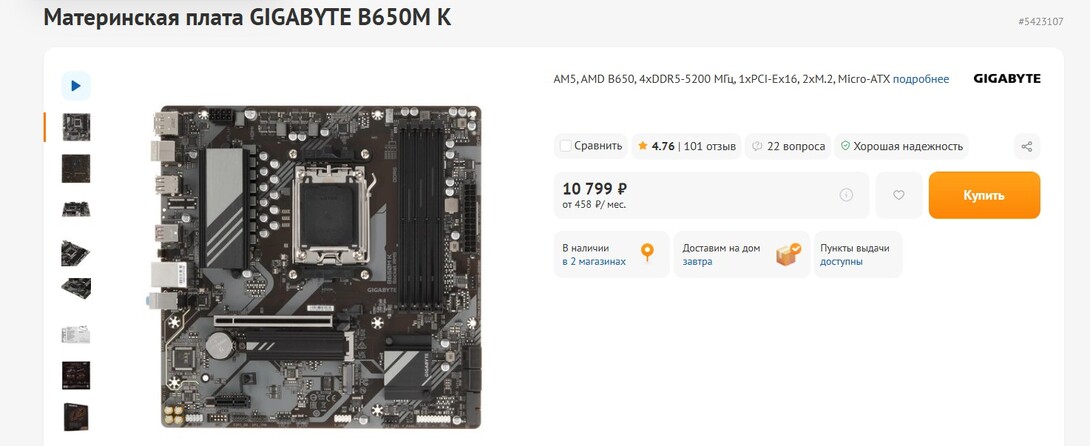Click the star rating 4.76

point(656,147)
